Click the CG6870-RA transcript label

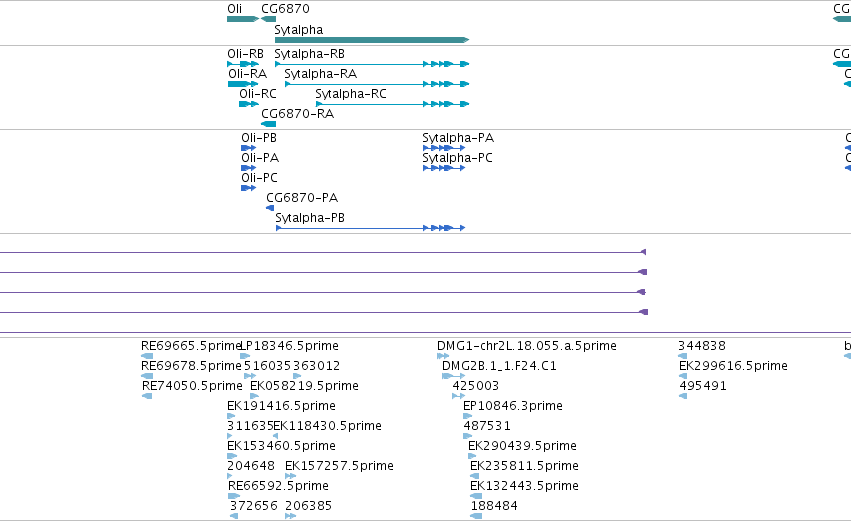click(x=297, y=114)
